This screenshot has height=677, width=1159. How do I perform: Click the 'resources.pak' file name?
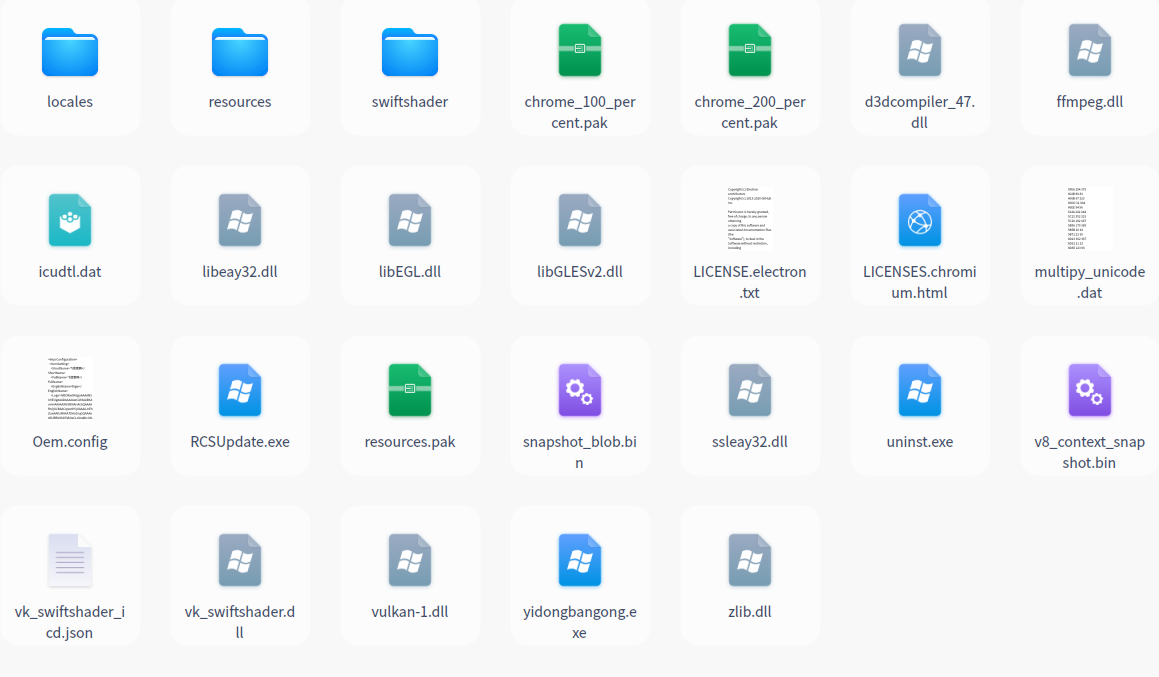[409, 442]
